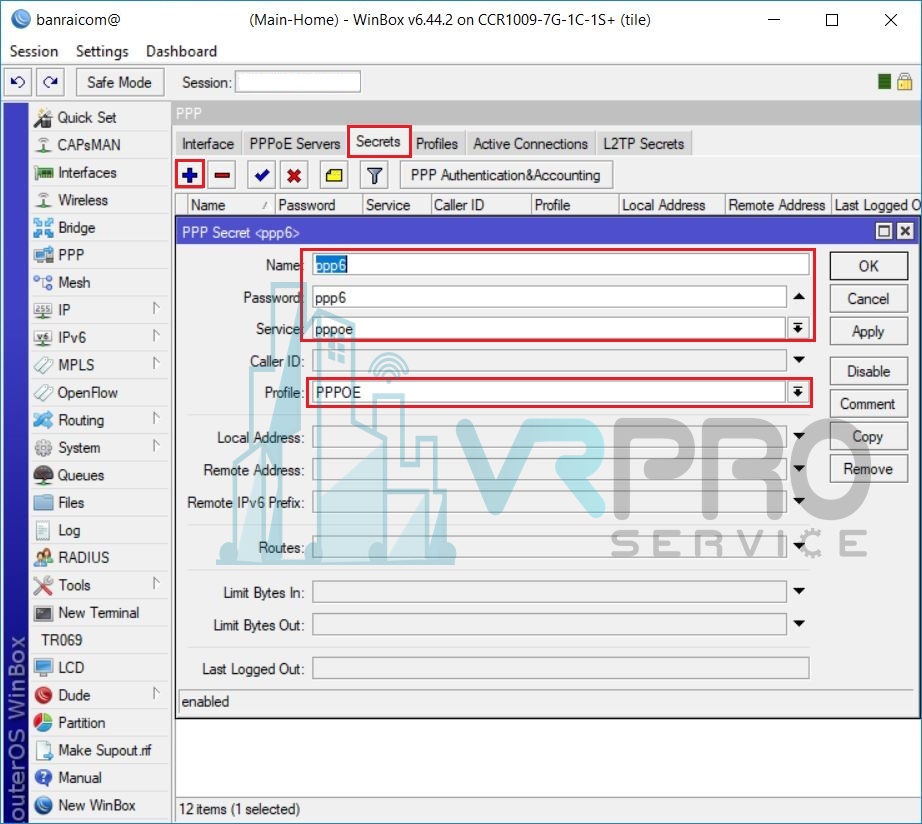Expand the Local Address field

coord(799,436)
